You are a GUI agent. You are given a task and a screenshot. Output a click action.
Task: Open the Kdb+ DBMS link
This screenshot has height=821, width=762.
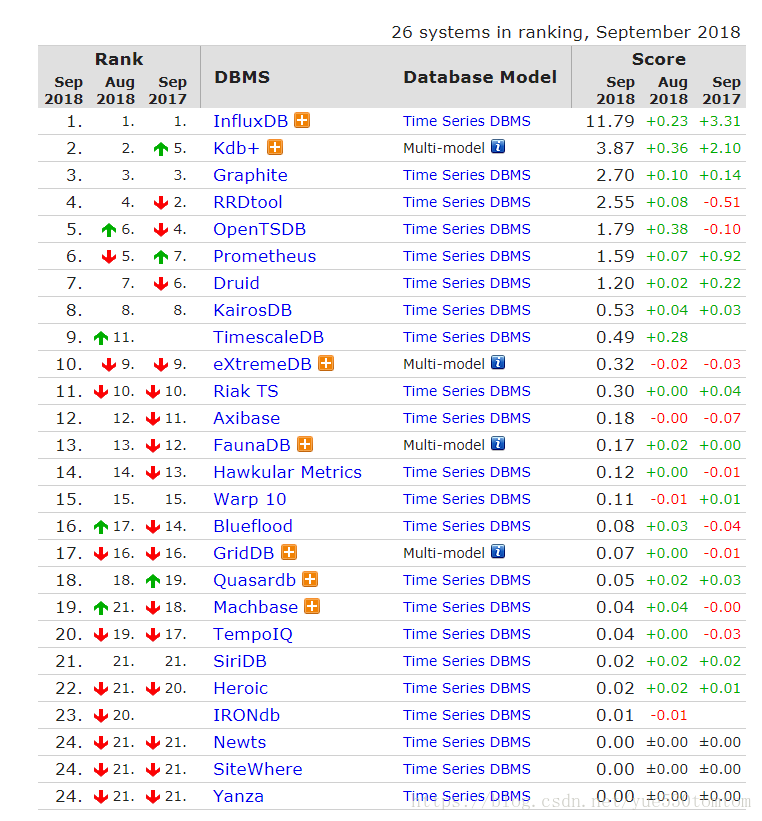[236, 148]
